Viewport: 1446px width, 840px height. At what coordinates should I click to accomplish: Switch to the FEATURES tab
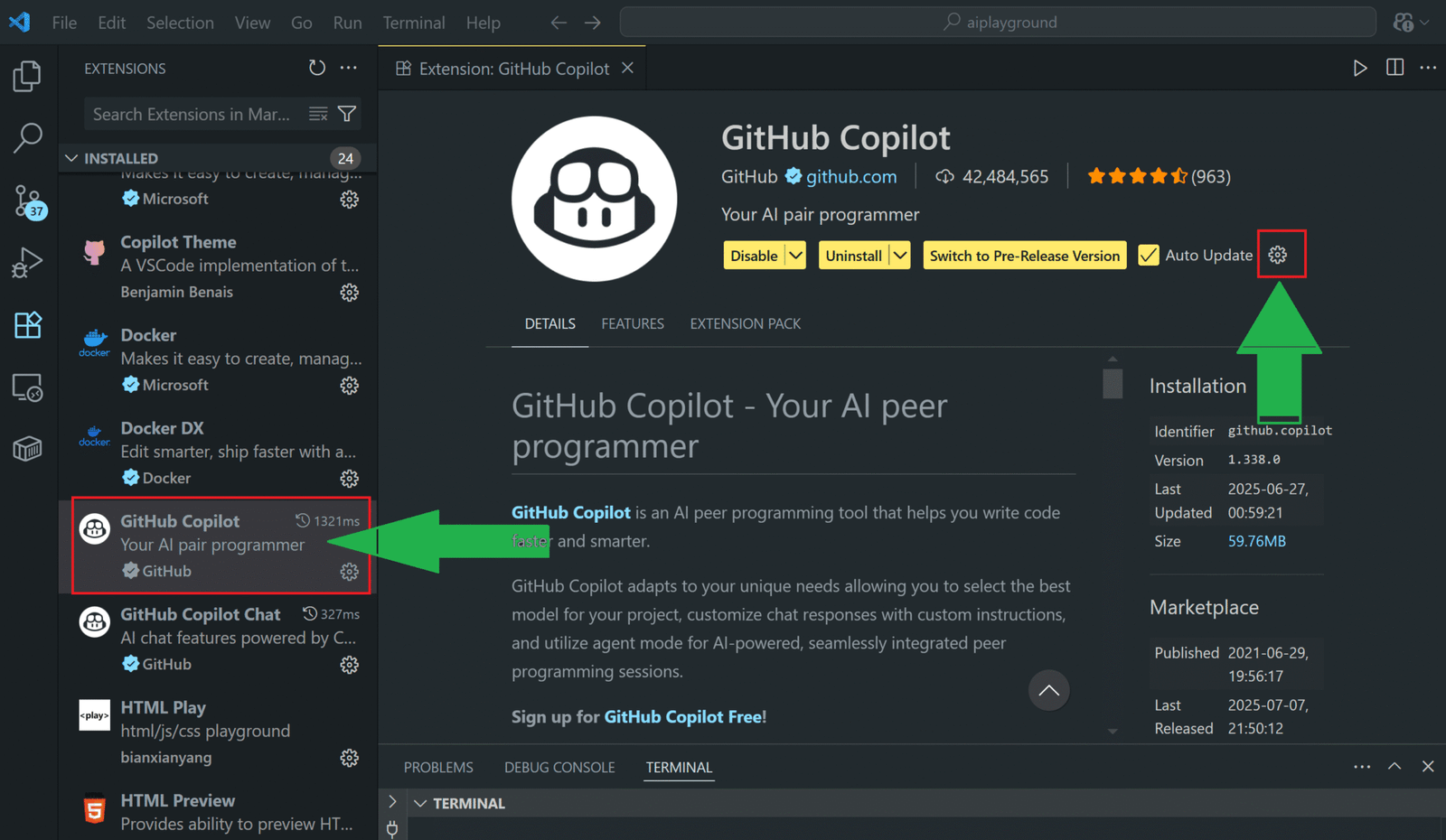(633, 323)
